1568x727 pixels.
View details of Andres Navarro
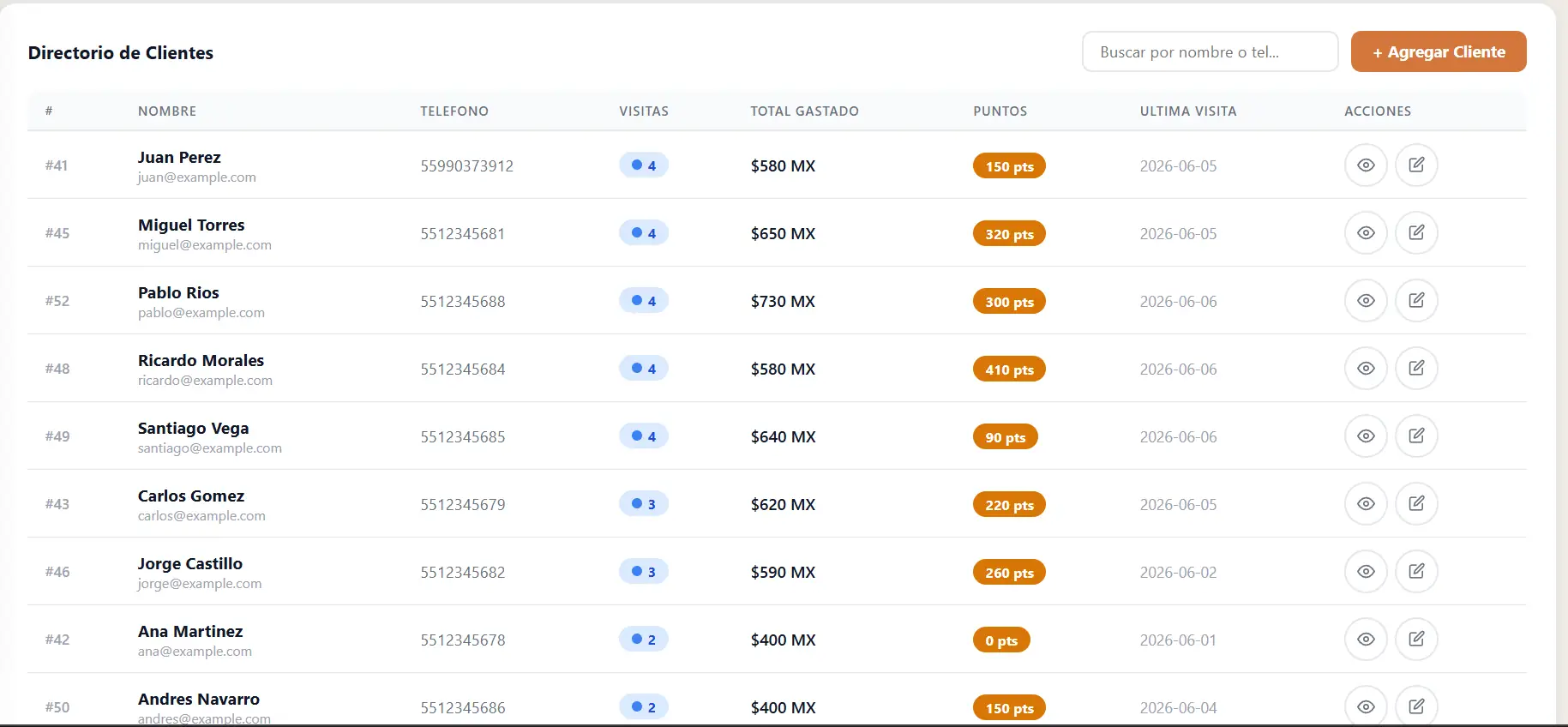(x=1366, y=706)
